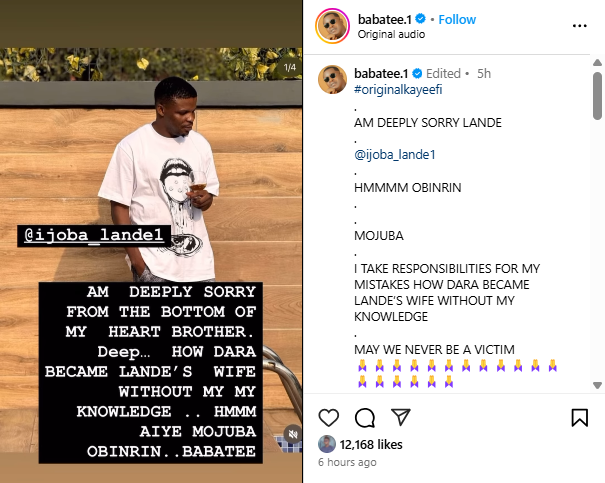Save post with bookmark icon
The width and height of the screenshot is (605, 483).
coord(580,417)
